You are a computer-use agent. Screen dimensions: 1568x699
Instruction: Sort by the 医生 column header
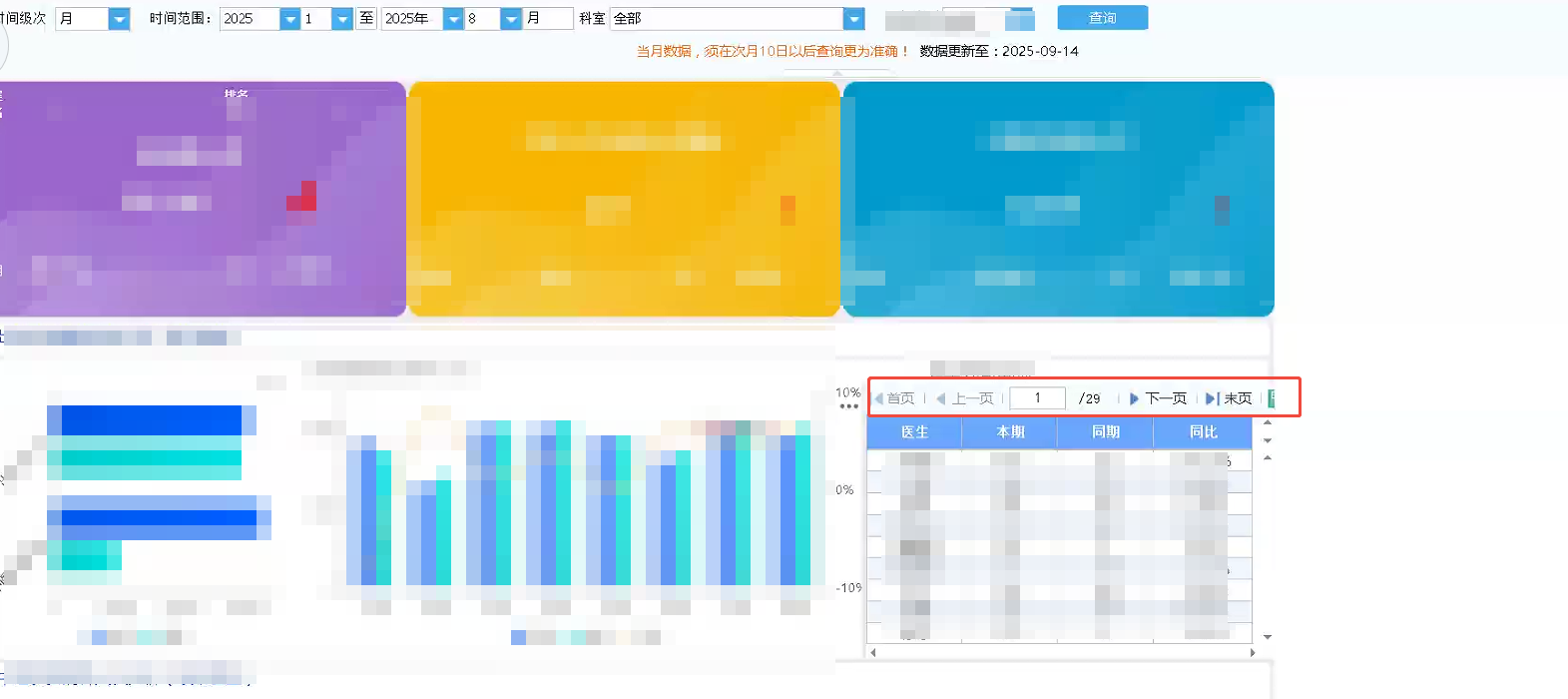[914, 432]
